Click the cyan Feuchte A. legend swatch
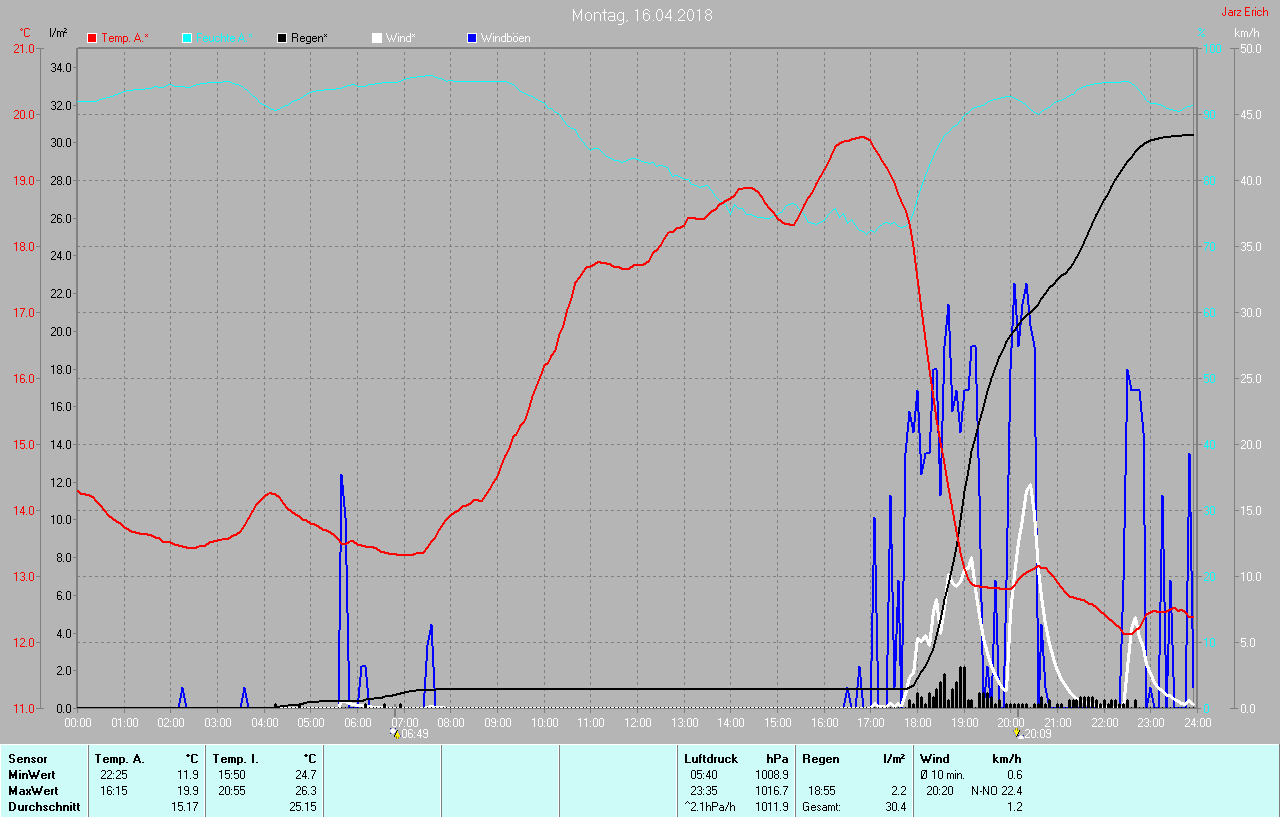 click(187, 38)
